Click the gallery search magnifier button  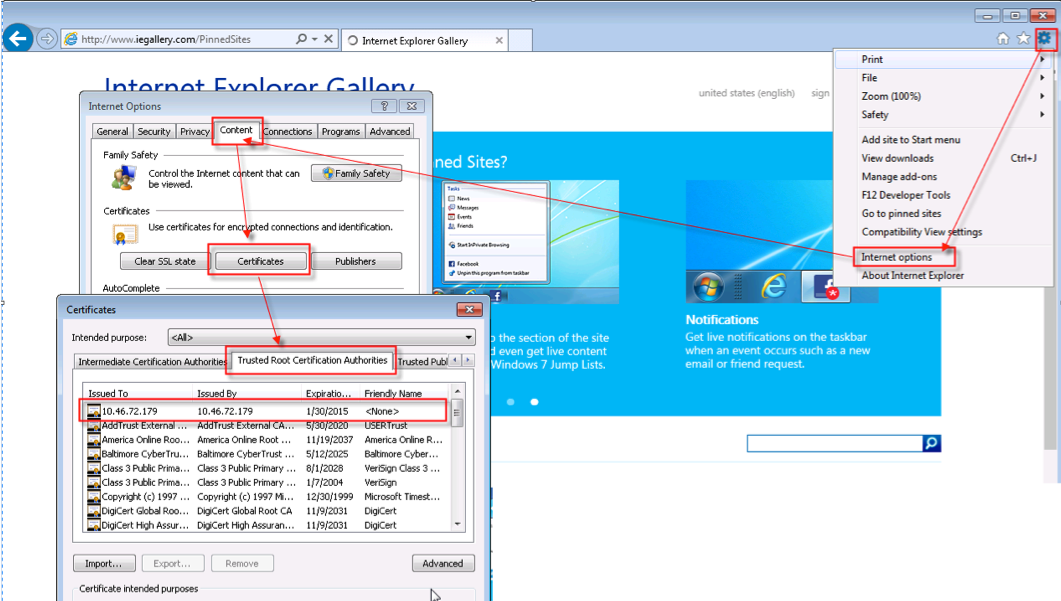click(x=932, y=443)
